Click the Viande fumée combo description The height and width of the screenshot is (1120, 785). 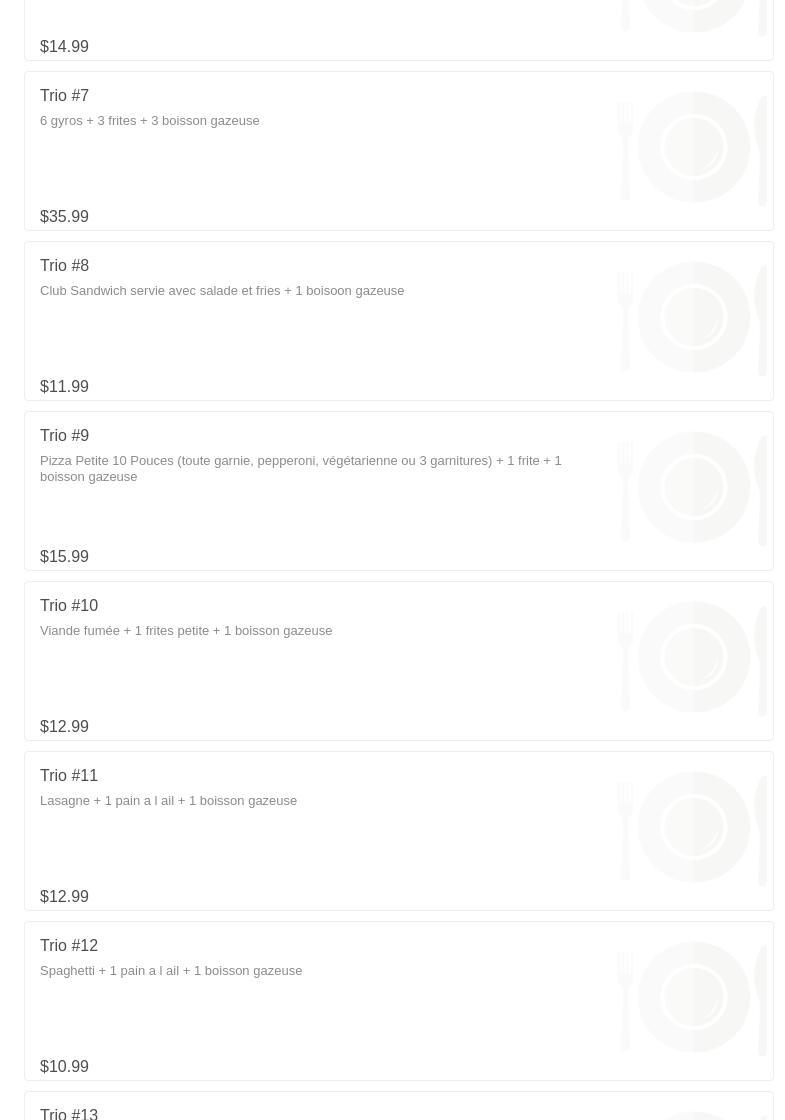click(186, 631)
